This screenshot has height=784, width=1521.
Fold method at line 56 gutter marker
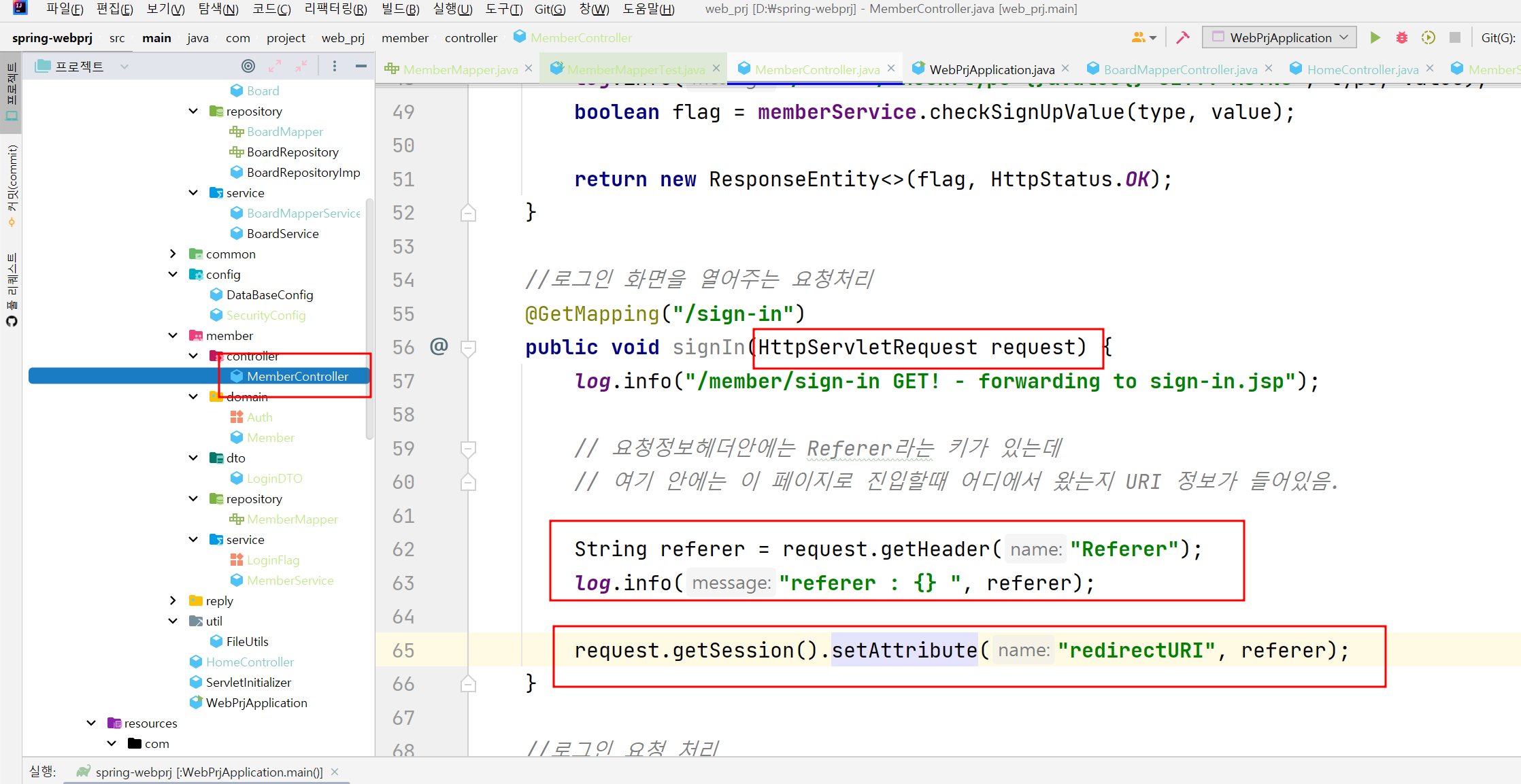pyautogui.click(x=468, y=348)
